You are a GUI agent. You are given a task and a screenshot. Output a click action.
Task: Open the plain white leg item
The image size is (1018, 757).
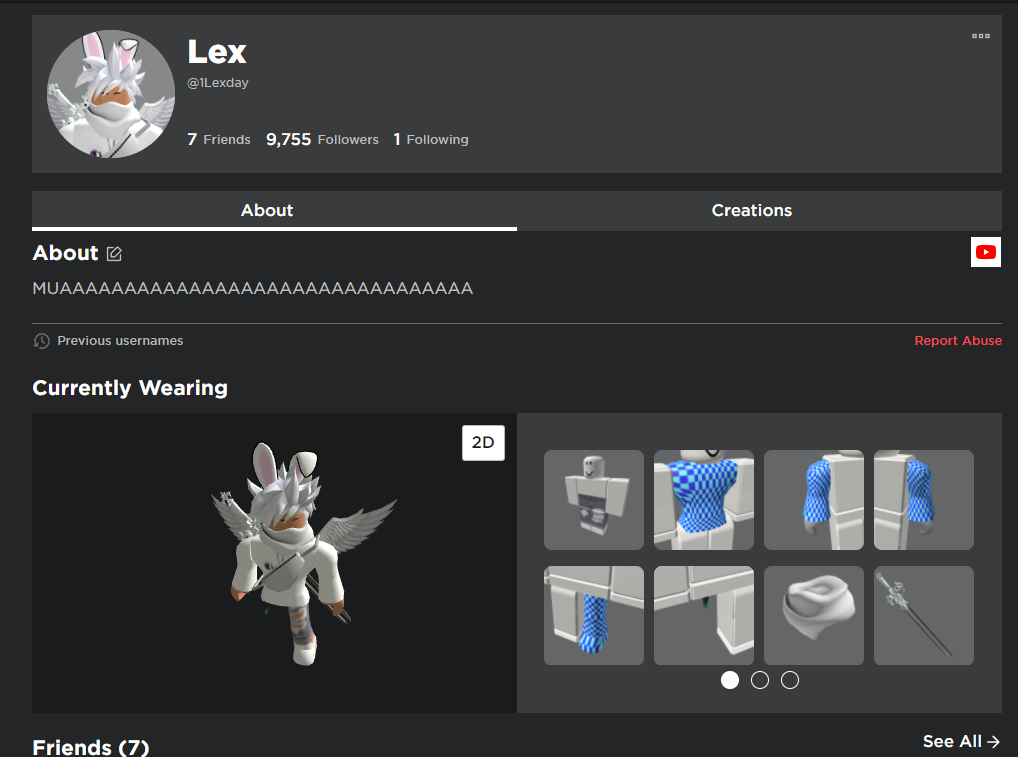coord(704,615)
